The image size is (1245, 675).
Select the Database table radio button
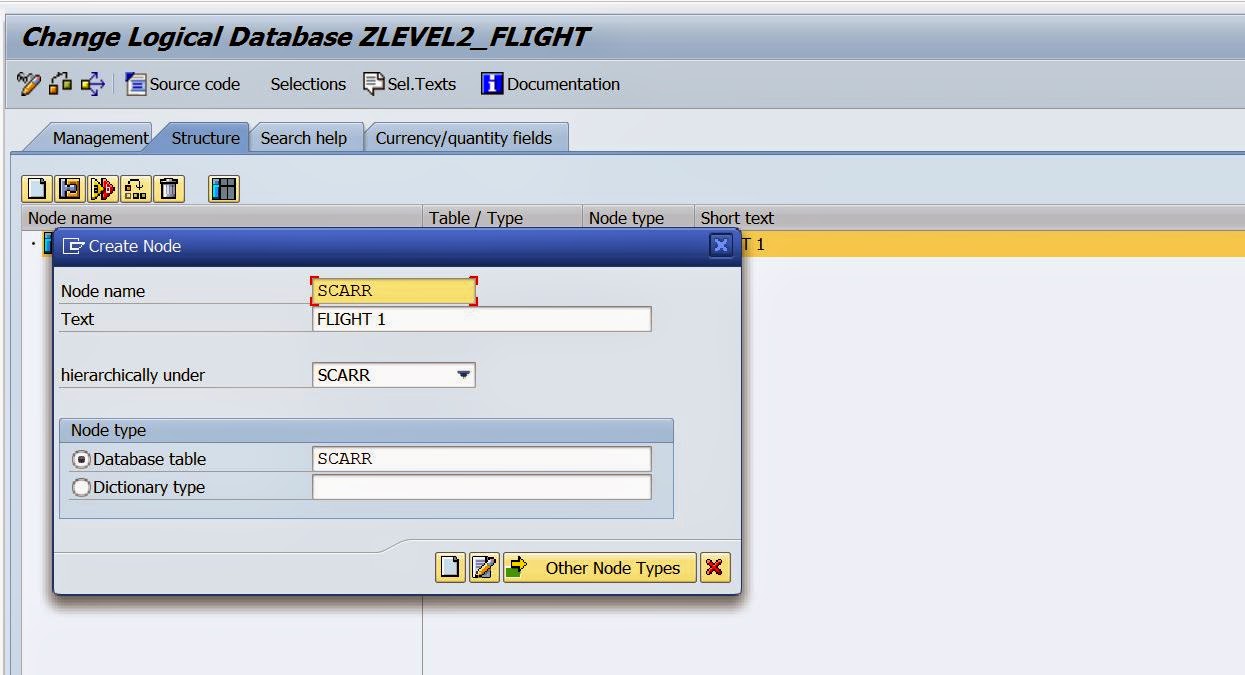[x=81, y=458]
